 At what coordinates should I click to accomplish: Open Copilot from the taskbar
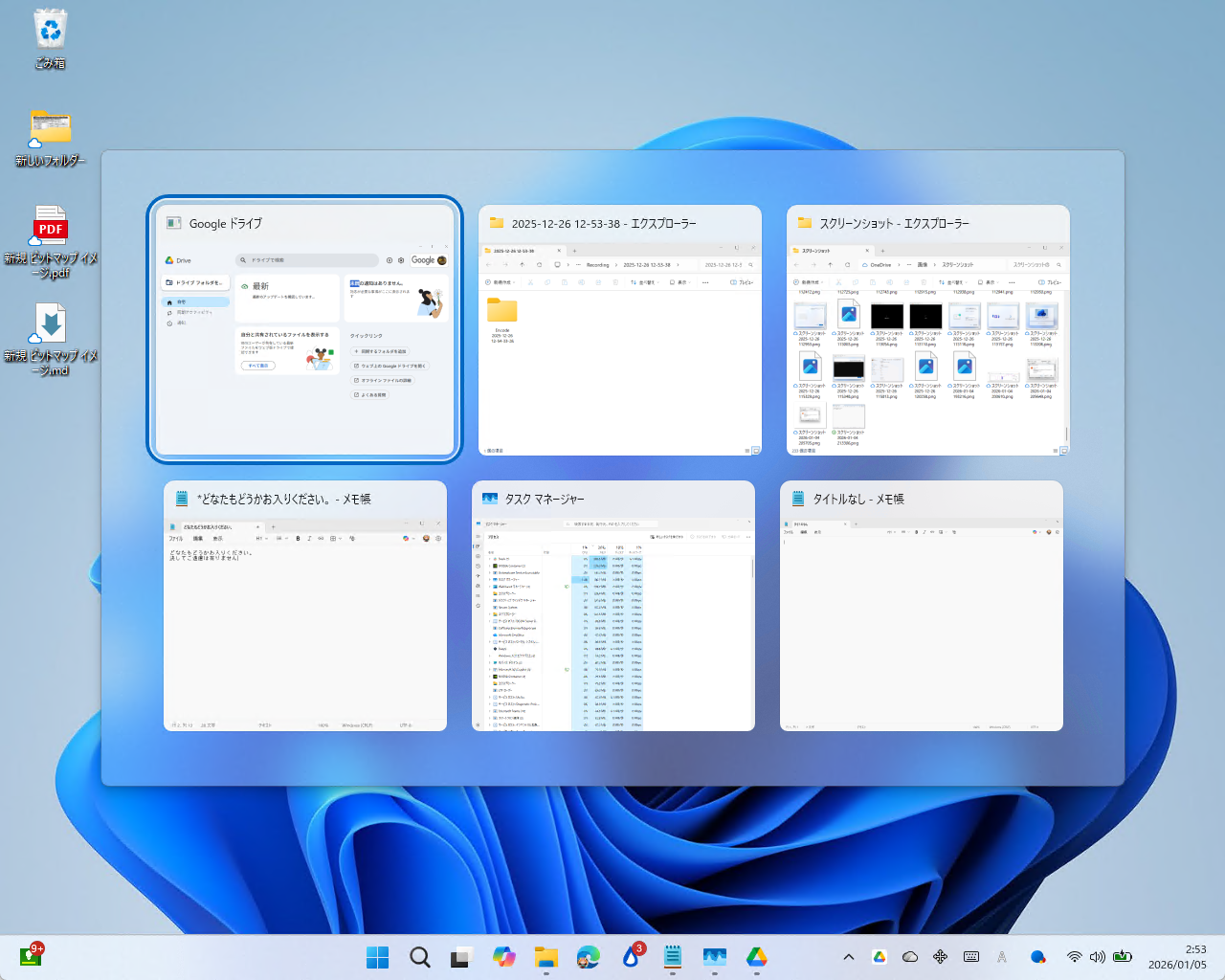tap(504, 956)
